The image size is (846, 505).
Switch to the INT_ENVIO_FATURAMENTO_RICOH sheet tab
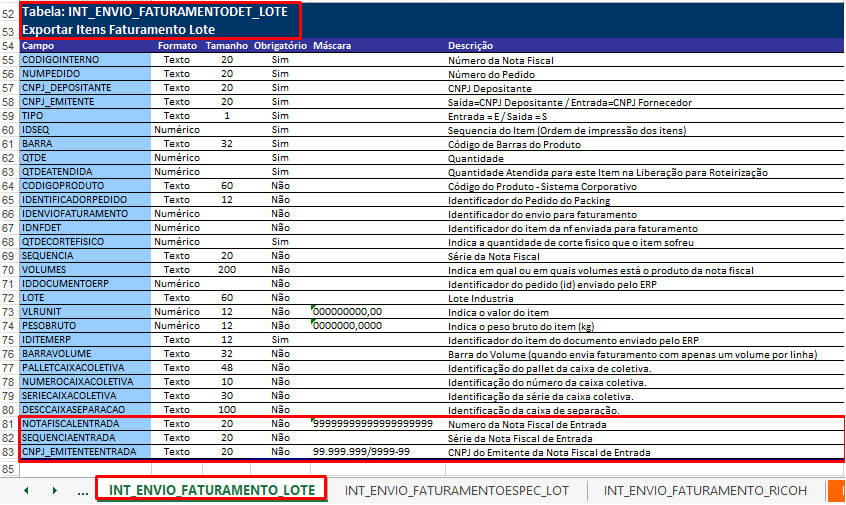point(705,490)
